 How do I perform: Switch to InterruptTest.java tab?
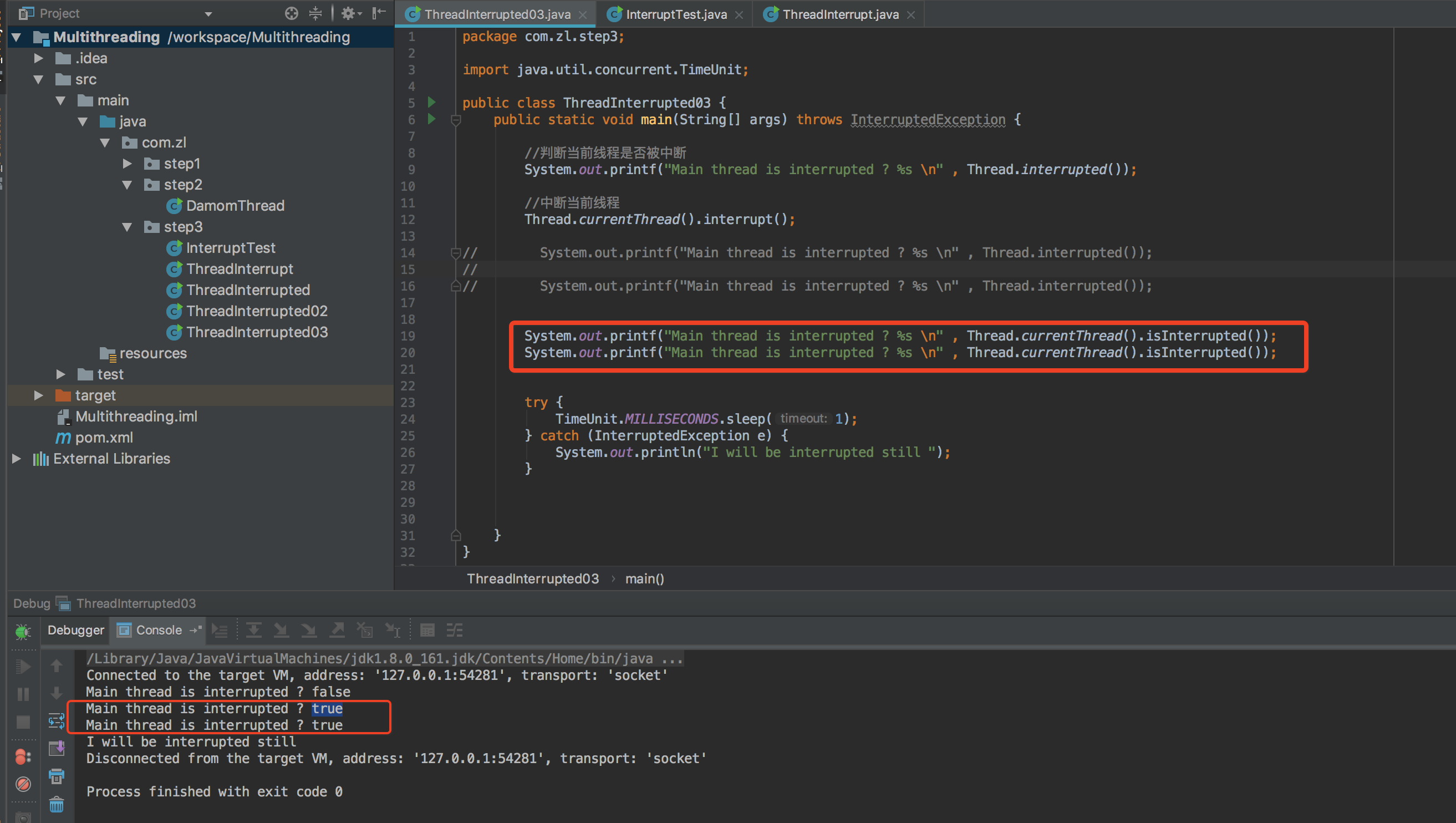(x=675, y=14)
